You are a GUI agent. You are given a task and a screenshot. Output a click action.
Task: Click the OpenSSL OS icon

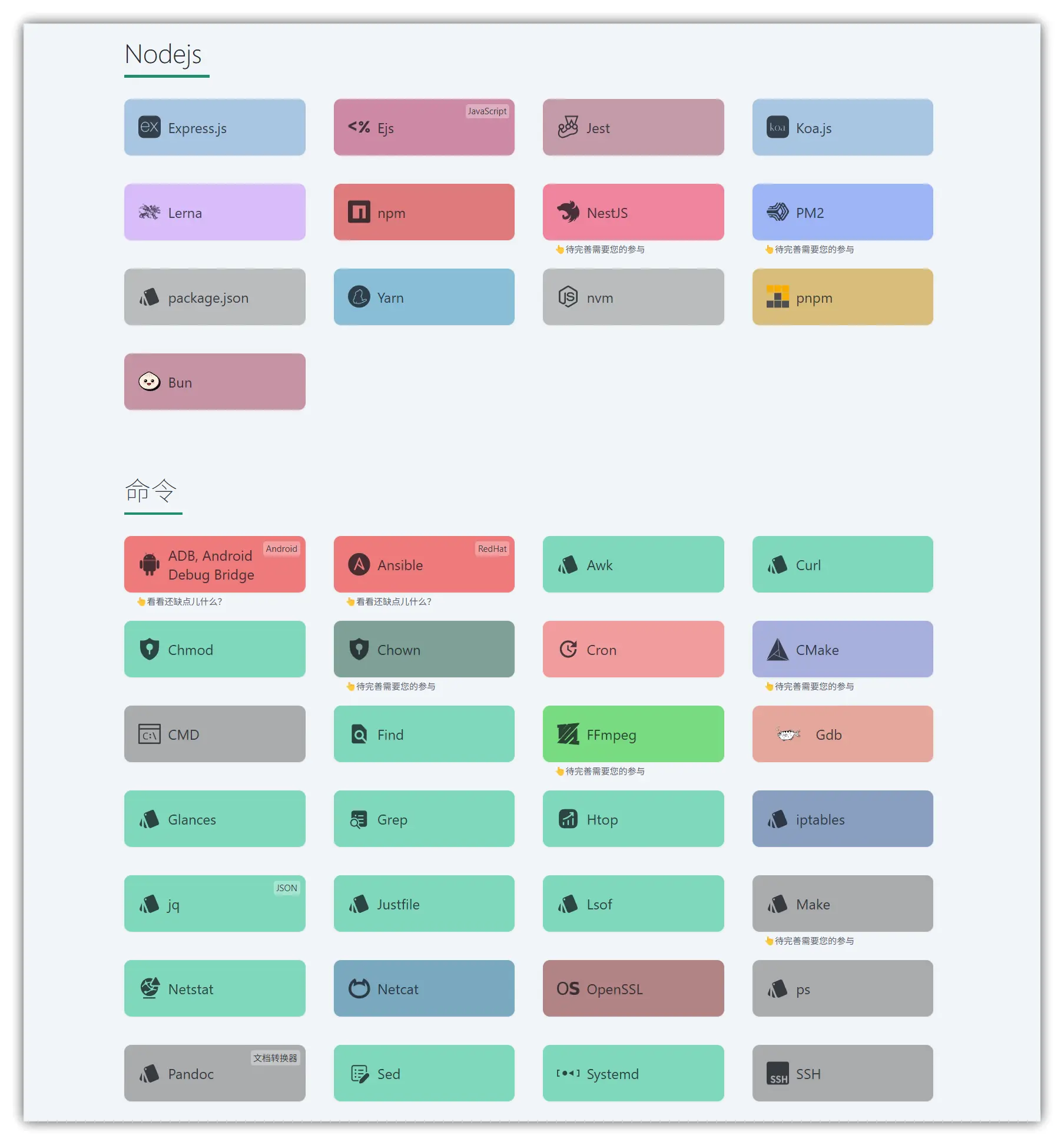click(568, 988)
